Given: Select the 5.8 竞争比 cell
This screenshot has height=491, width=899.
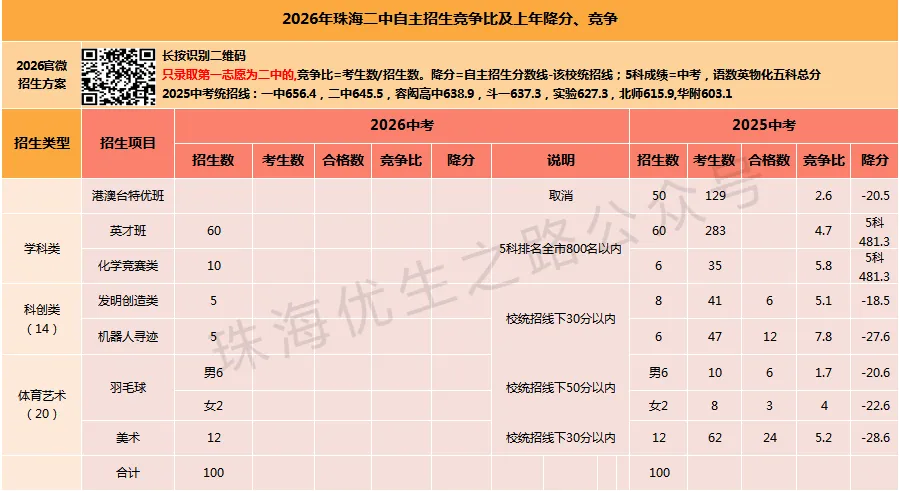Looking at the screenshot, I should 823,266.
